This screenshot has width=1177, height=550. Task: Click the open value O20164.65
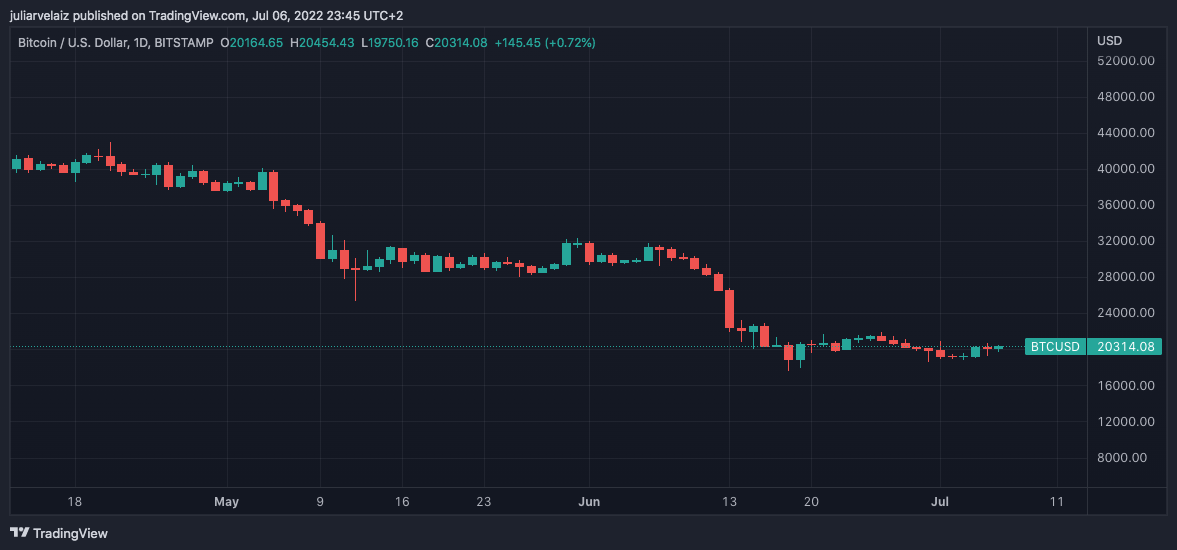252,42
